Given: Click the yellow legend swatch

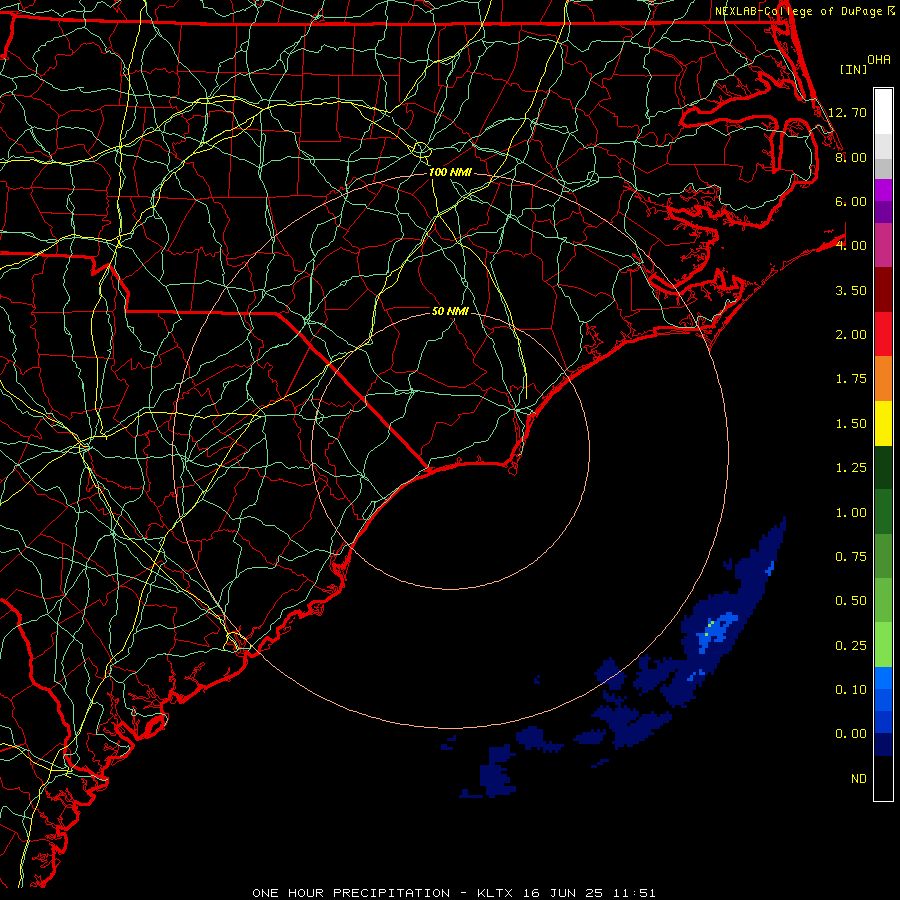Looking at the screenshot, I should [883, 423].
